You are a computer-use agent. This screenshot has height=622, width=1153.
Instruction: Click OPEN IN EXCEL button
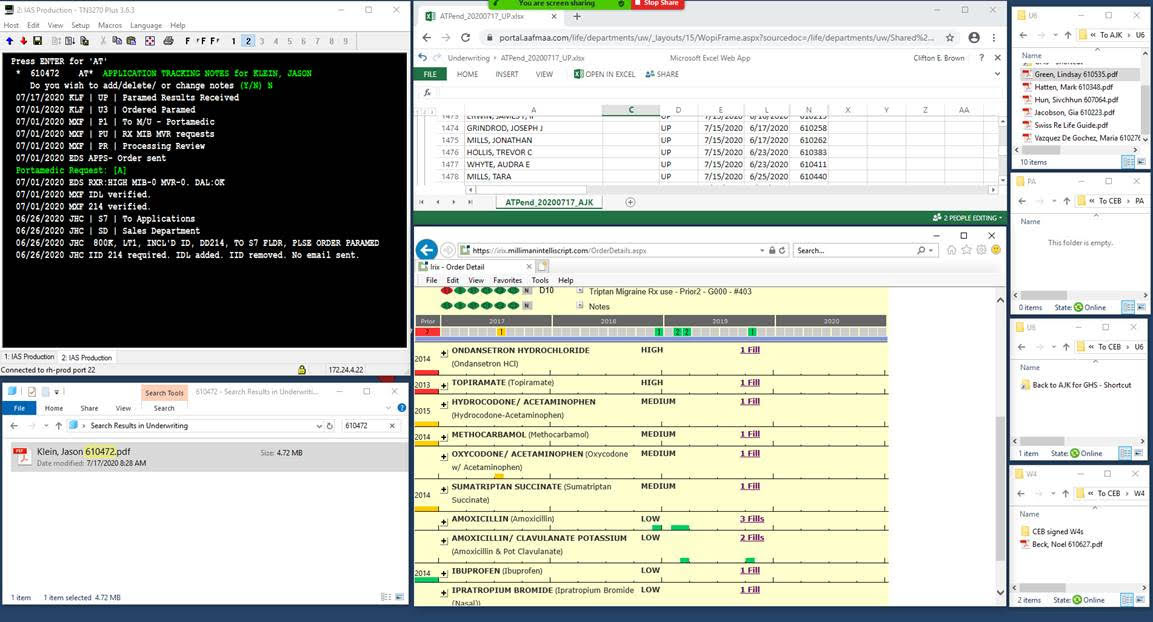pyautogui.click(x=604, y=74)
